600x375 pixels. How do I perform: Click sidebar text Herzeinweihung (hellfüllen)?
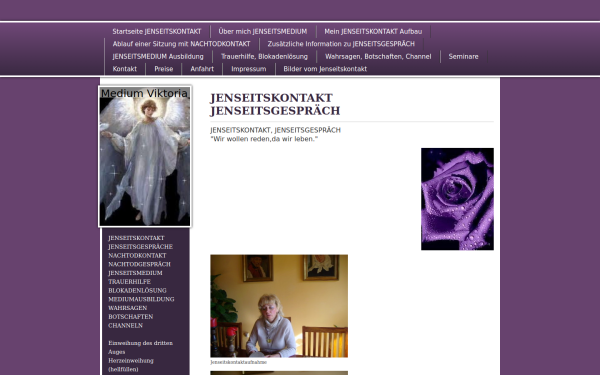pyautogui.click(x=131, y=365)
